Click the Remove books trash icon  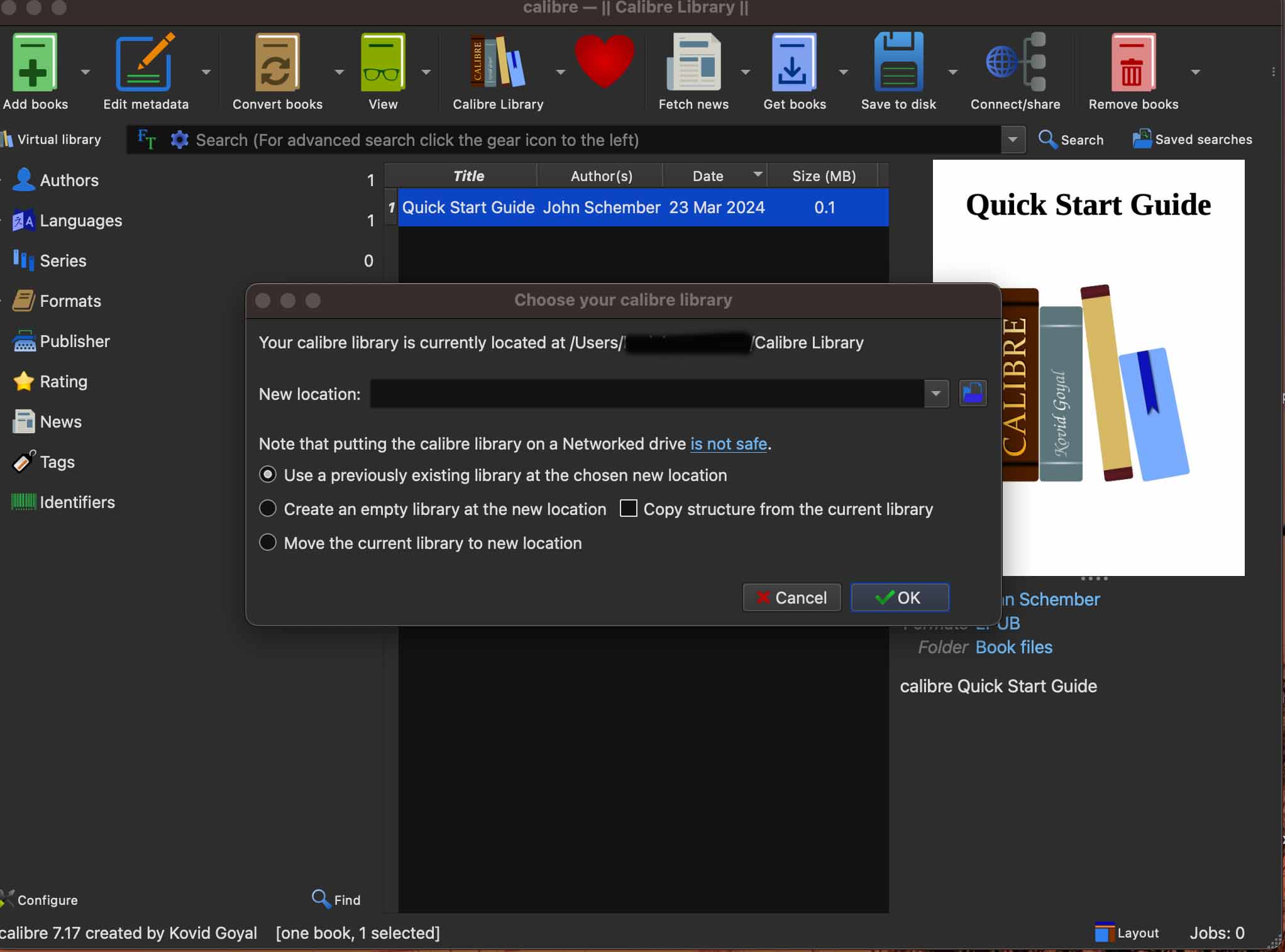1132,63
